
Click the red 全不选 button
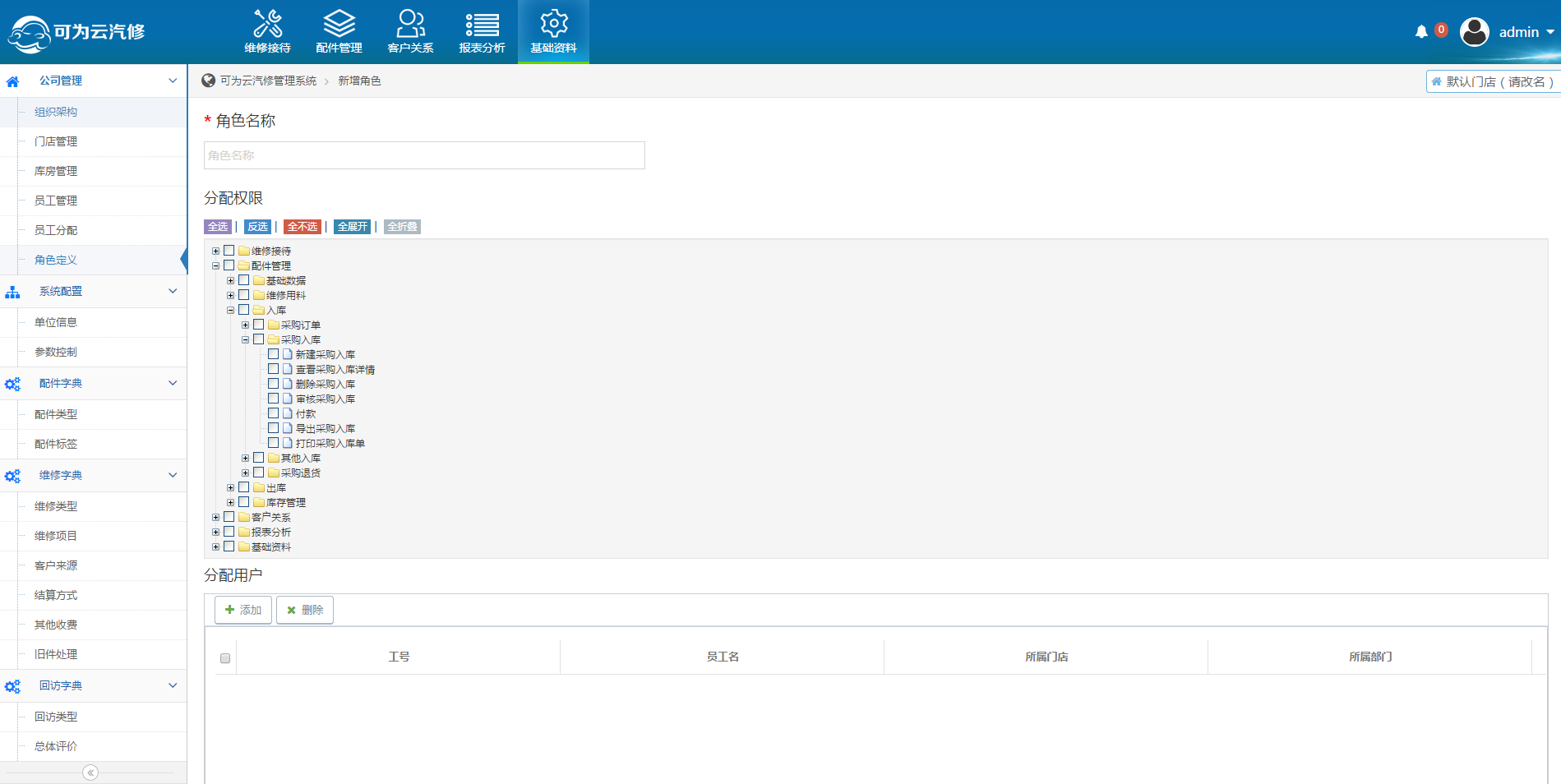tap(303, 227)
